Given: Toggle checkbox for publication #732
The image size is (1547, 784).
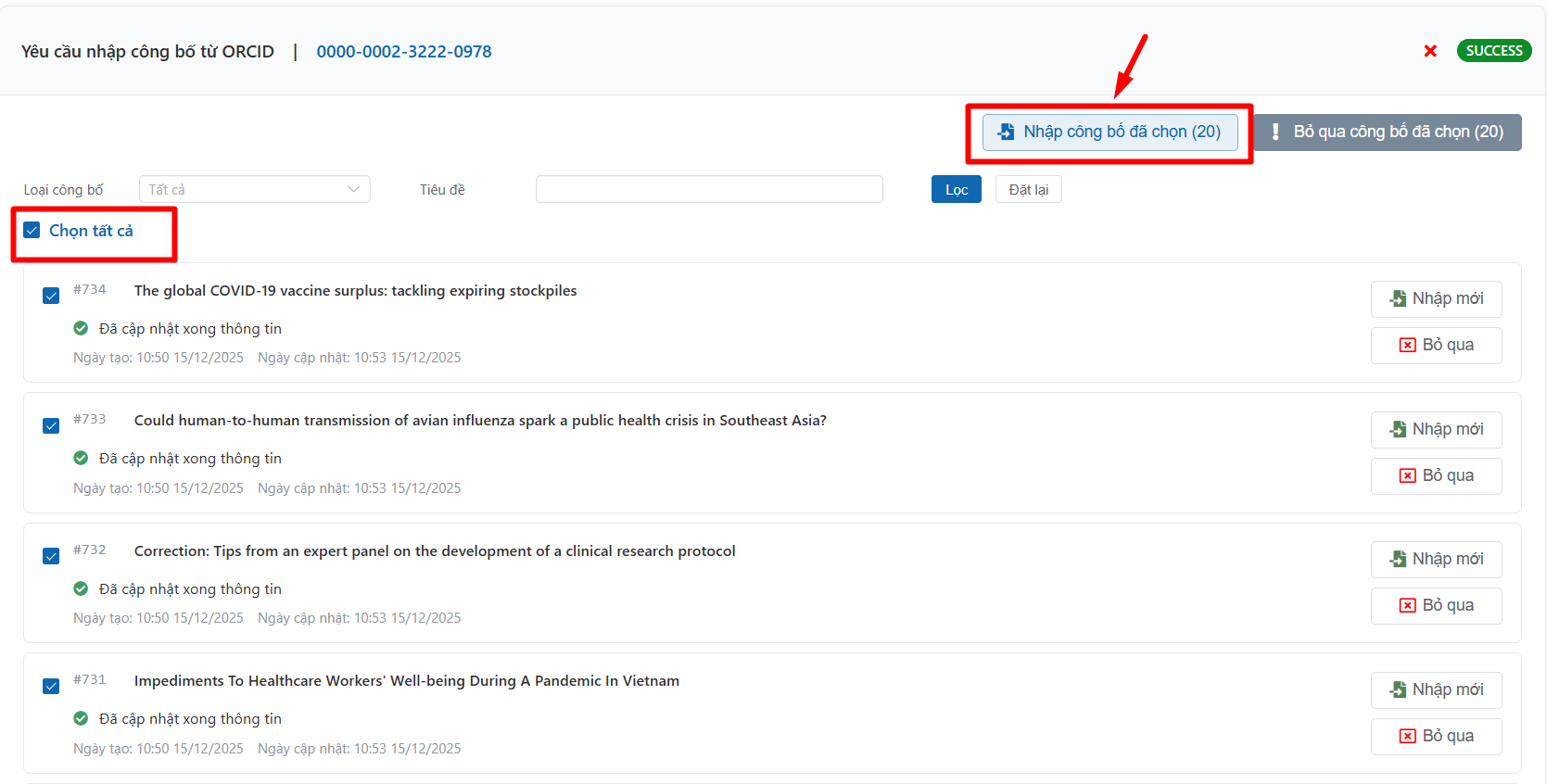Looking at the screenshot, I should [51, 556].
